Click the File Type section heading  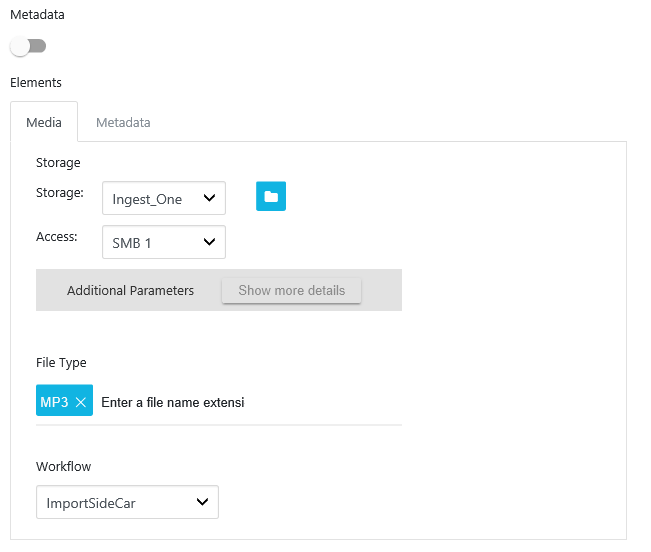(61, 363)
